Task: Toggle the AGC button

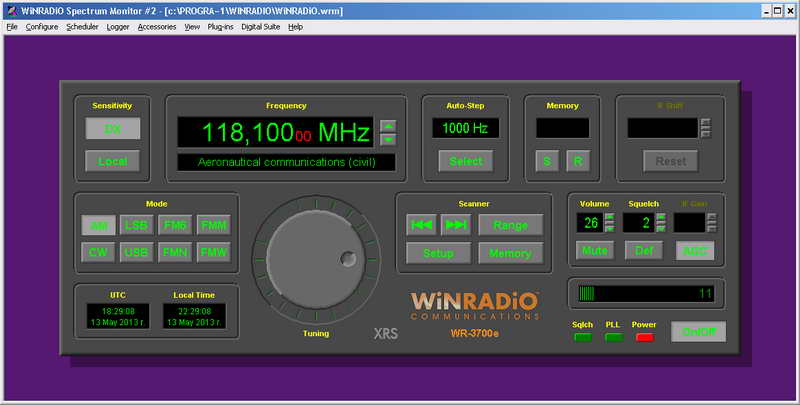Action: click(695, 250)
